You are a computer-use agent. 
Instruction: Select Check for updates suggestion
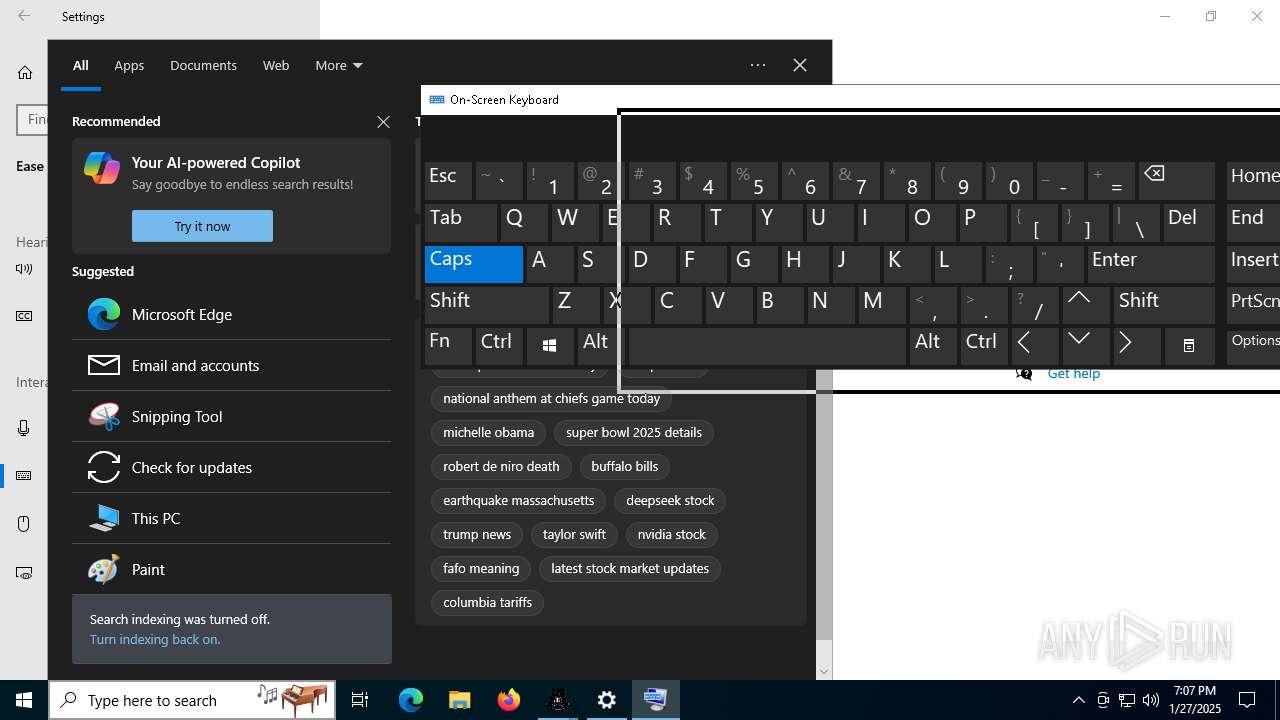click(x=231, y=467)
